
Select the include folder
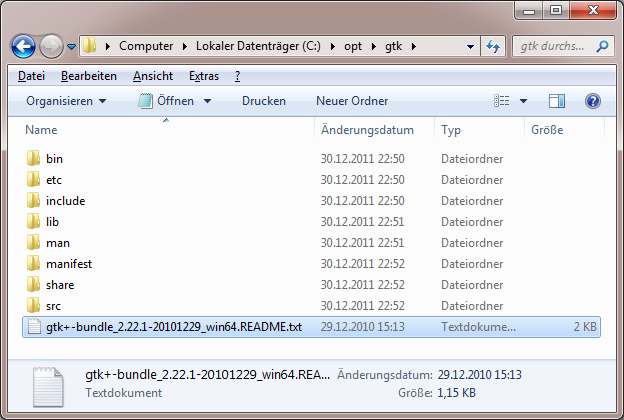click(x=65, y=201)
